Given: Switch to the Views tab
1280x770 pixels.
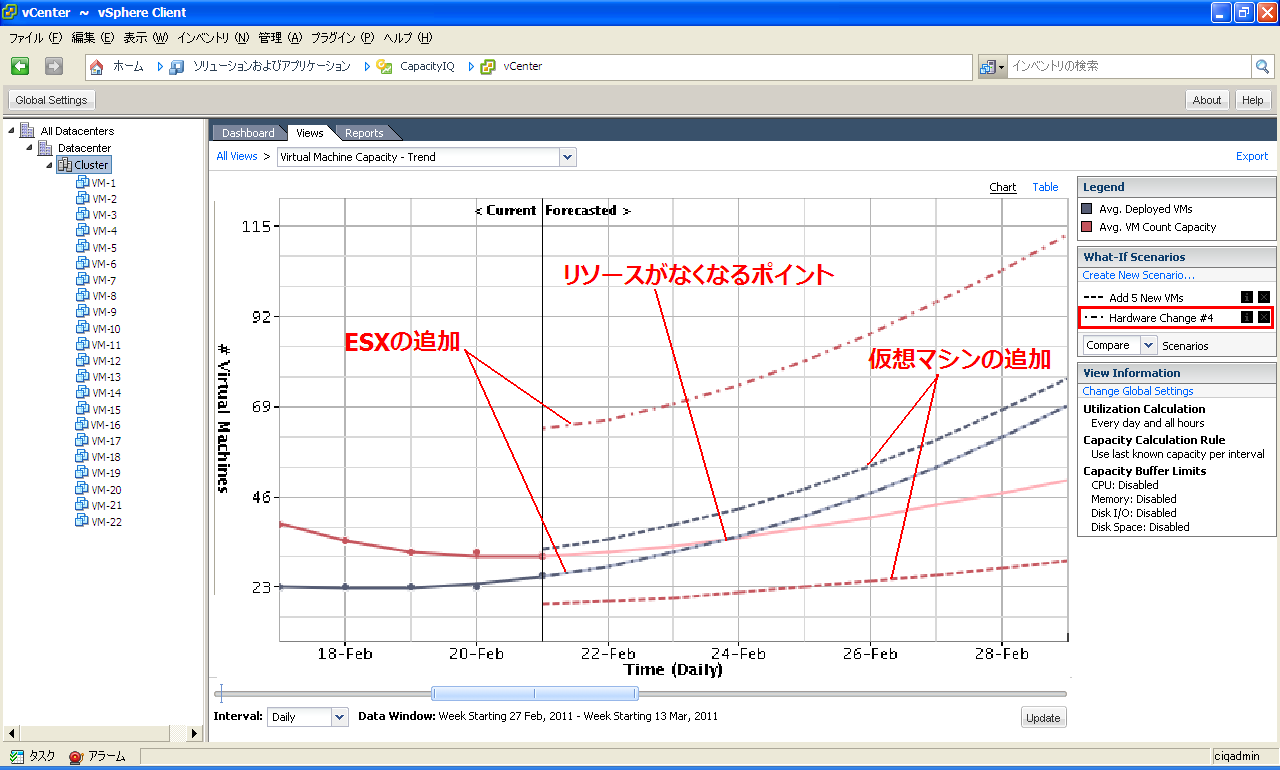Looking at the screenshot, I should point(310,133).
